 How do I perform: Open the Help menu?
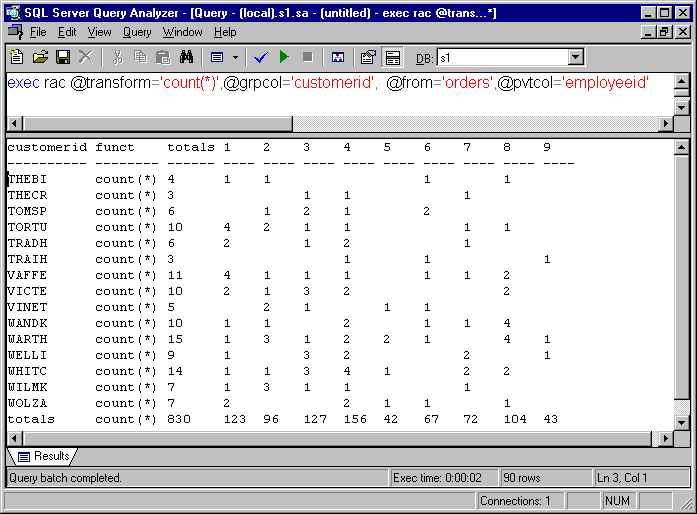225,32
